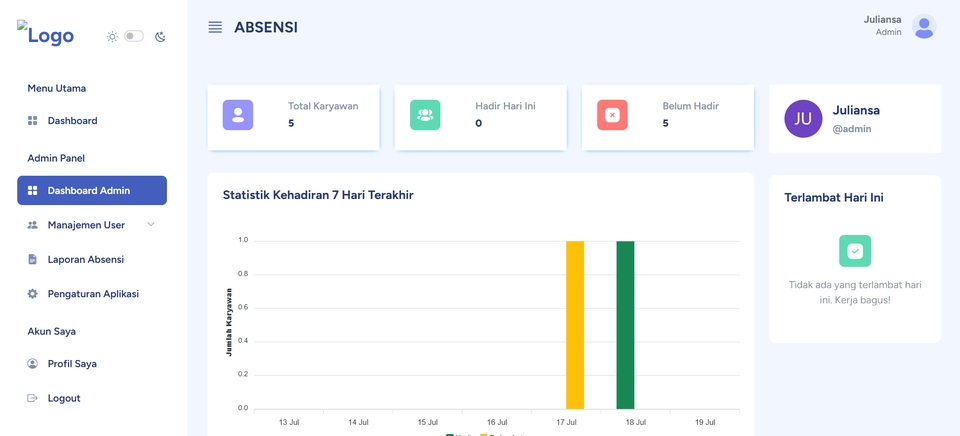
Task: Select Dashboard Admin menu item
Action: tap(92, 190)
